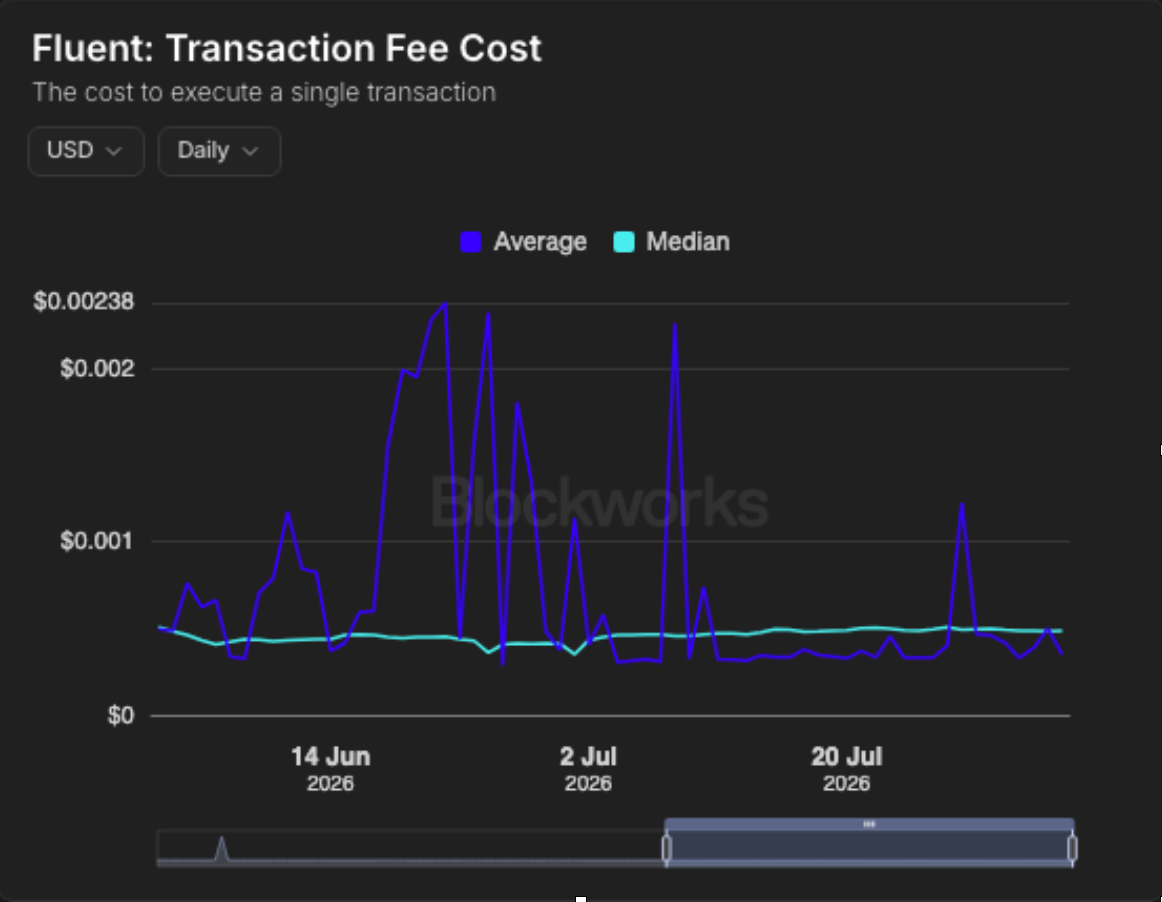Open the Daily interval dropdown
Viewport: 1162px width, 902px height.
pyautogui.click(x=219, y=151)
